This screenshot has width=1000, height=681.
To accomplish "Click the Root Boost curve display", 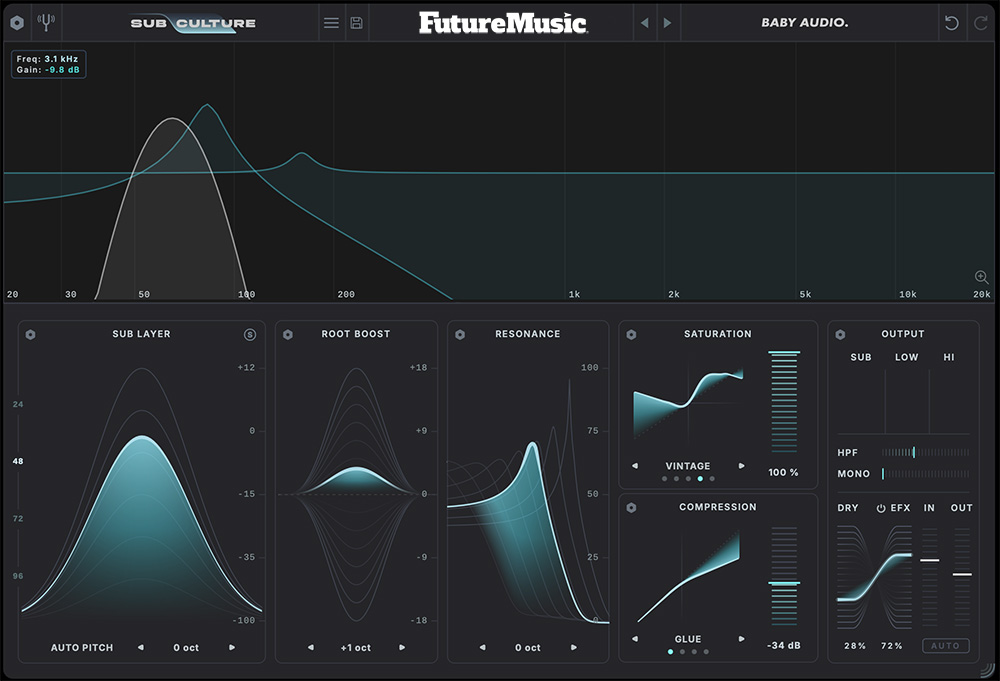I will [356, 494].
